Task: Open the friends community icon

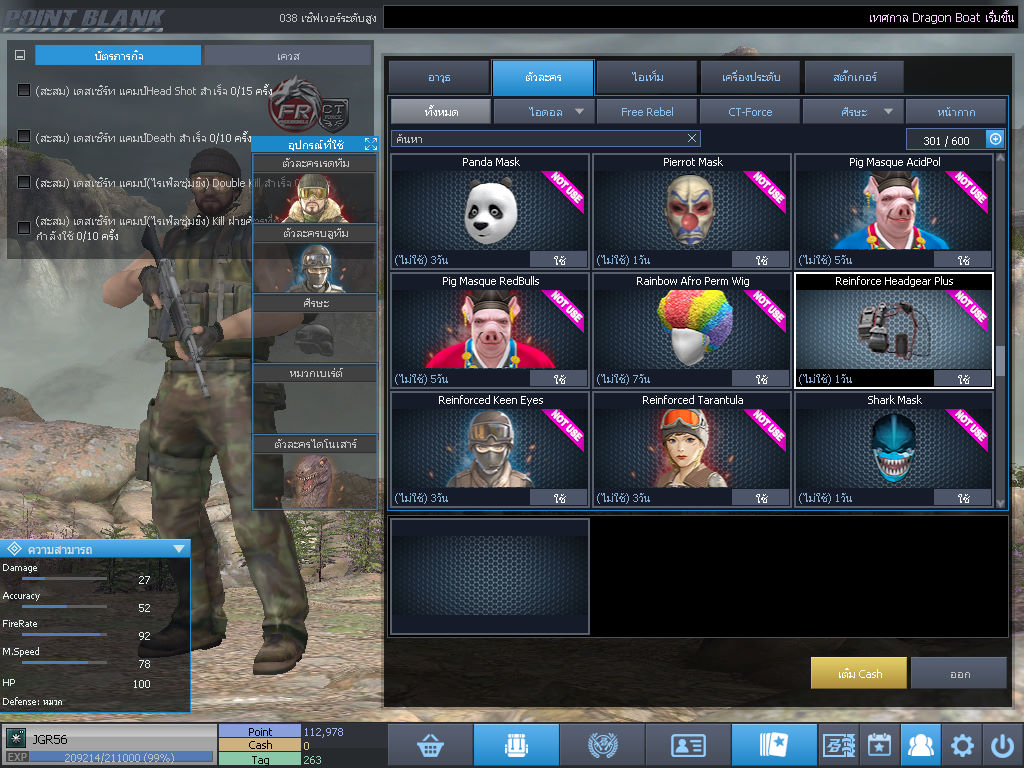Action: (920, 744)
